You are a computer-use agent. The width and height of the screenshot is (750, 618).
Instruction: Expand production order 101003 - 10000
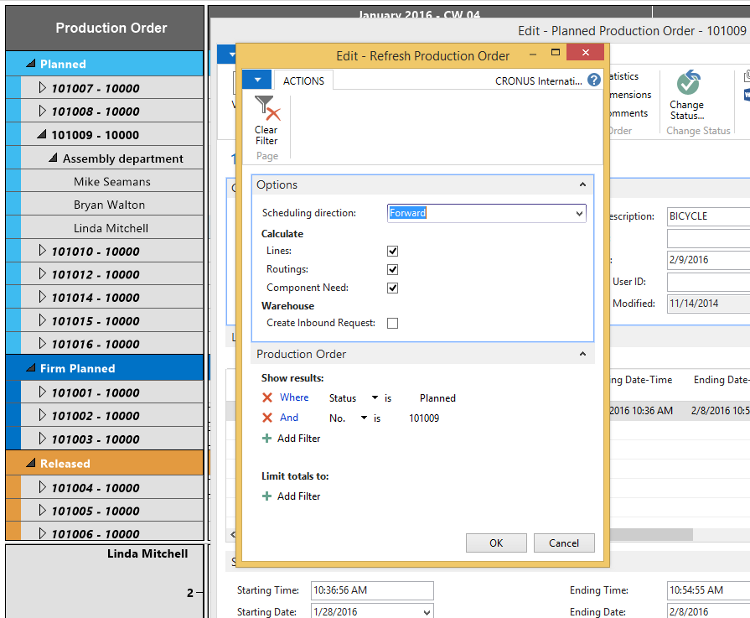point(42,439)
